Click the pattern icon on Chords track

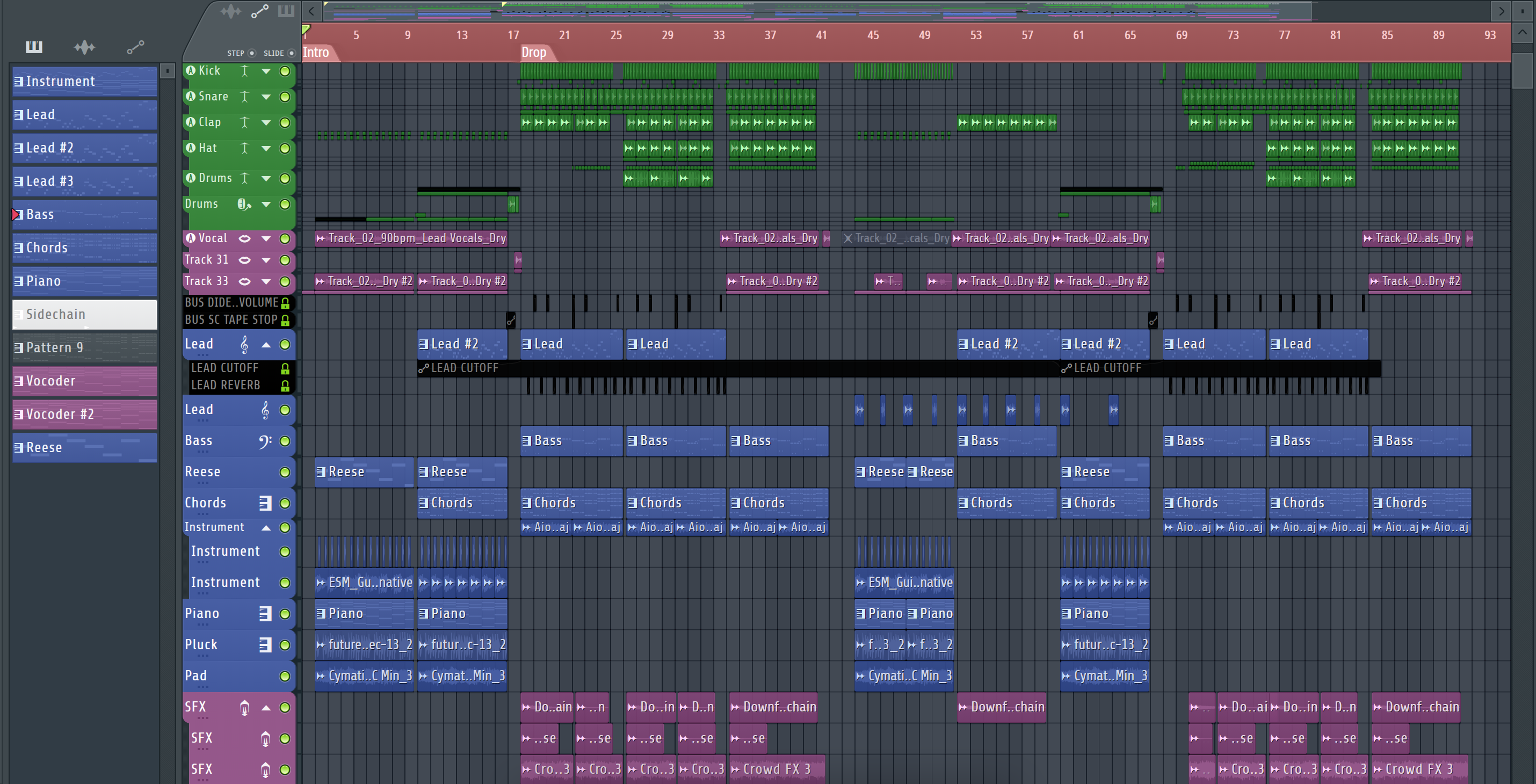265,503
